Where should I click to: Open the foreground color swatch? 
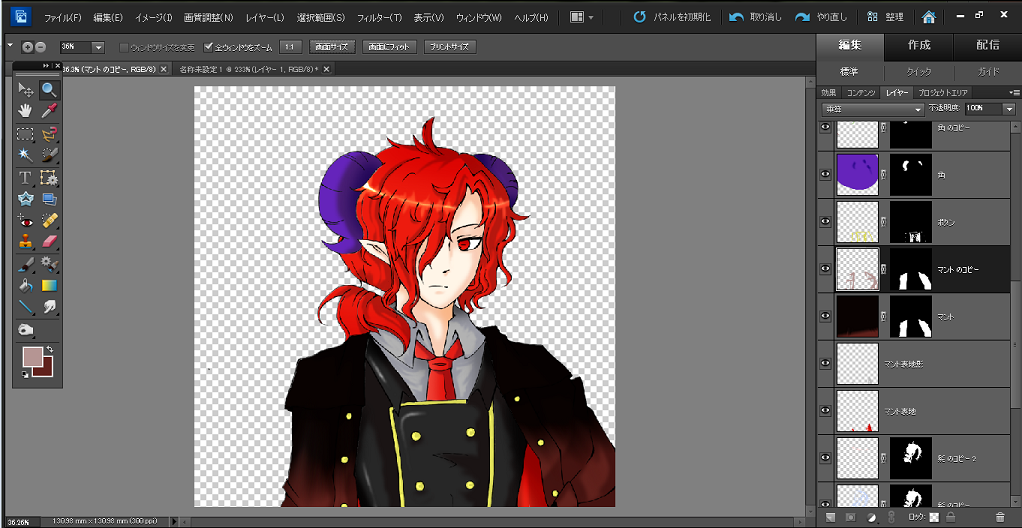tap(33, 355)
